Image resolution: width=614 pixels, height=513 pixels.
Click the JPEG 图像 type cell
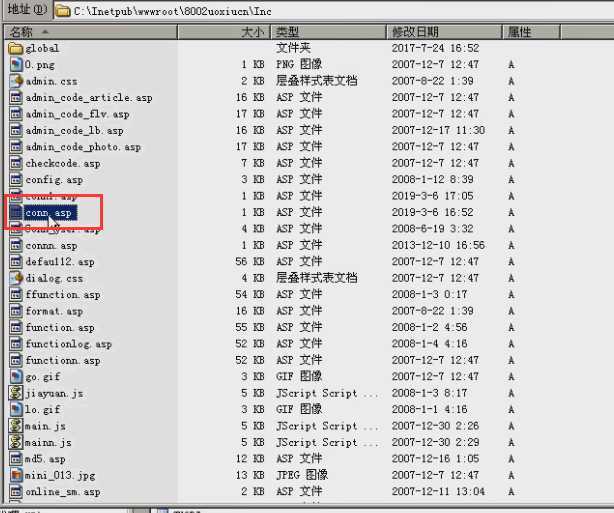pos(302,475)
